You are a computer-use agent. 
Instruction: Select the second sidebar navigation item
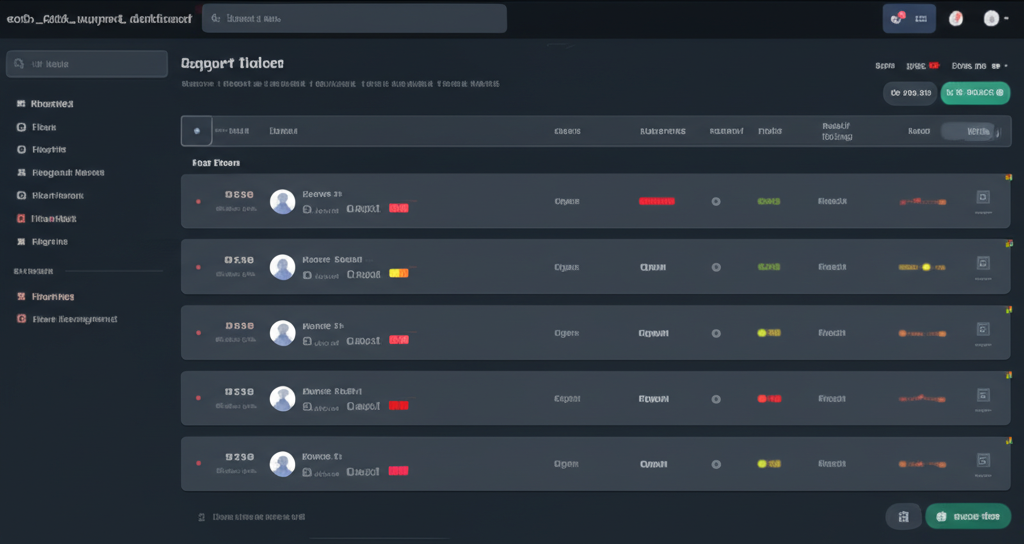(x=36, y=127)
